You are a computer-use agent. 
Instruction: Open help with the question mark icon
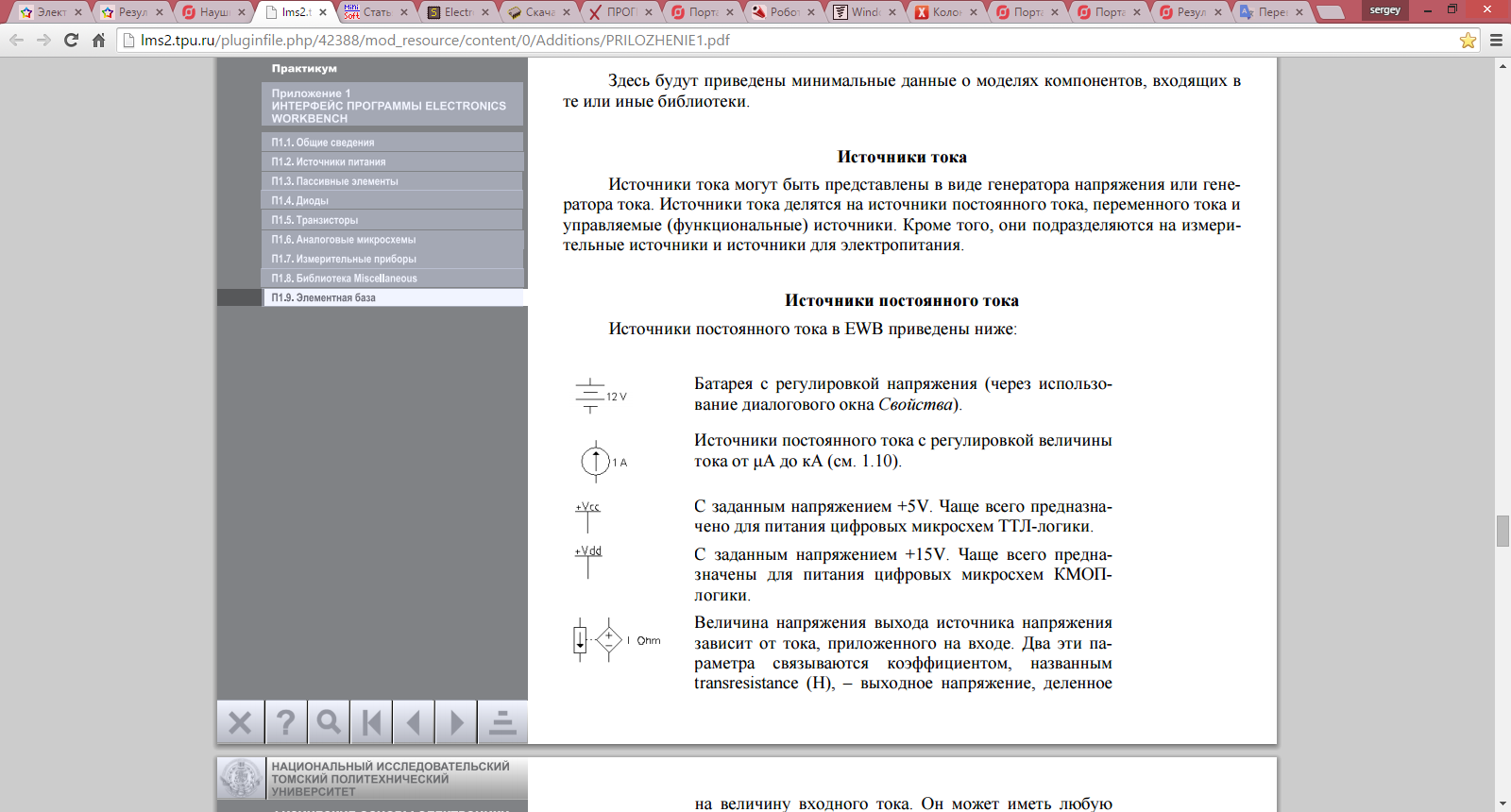(285, 723)
